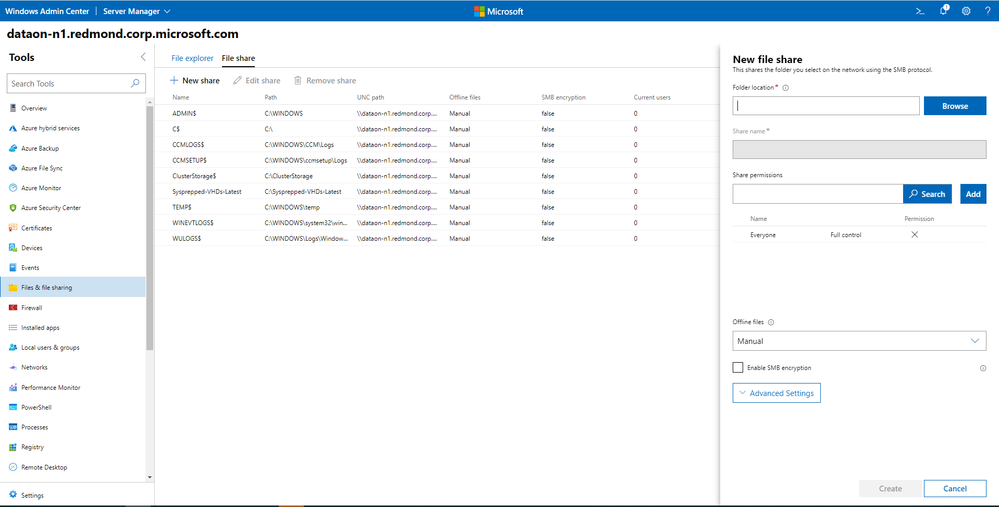999x507 pixels.
Task: Open the Devices icon
Action: pos(13,248)
